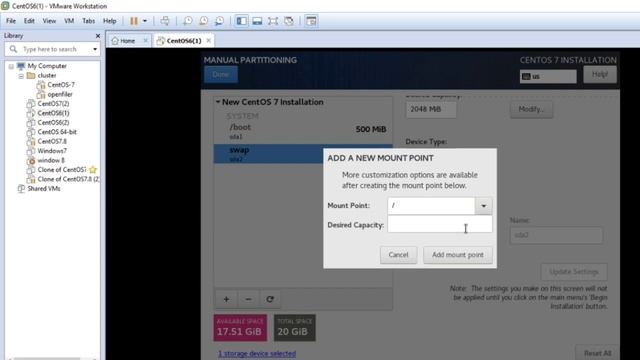Screen dimensions: 640x360
Task: Collapse the cluster folder node
Action: pyautogui.click(x=21, y=76)
